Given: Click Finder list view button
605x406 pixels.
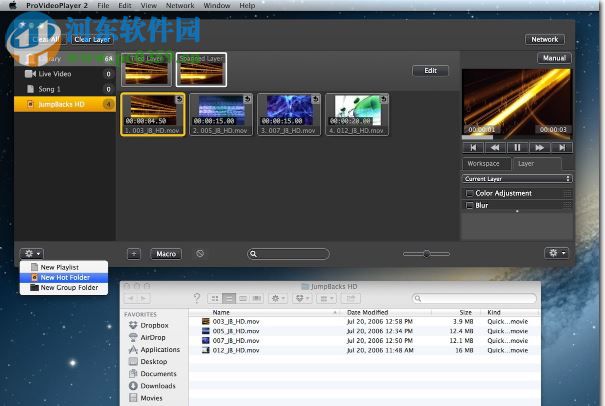Looking at the screenshot, I should tap(229, 298).
